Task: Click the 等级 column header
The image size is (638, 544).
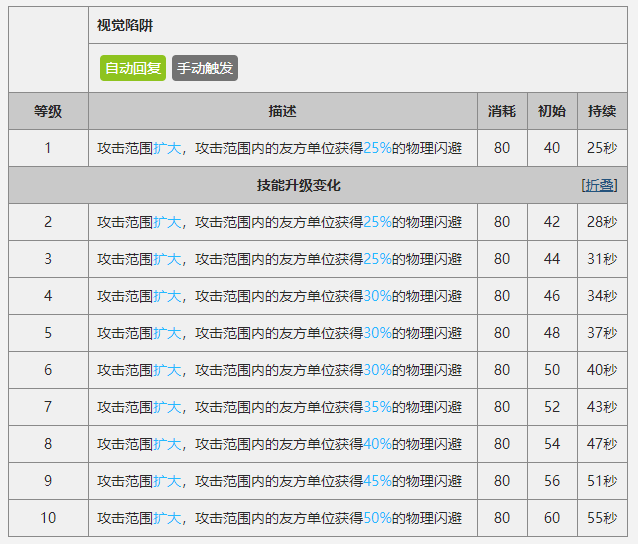Action: (48, 111)
